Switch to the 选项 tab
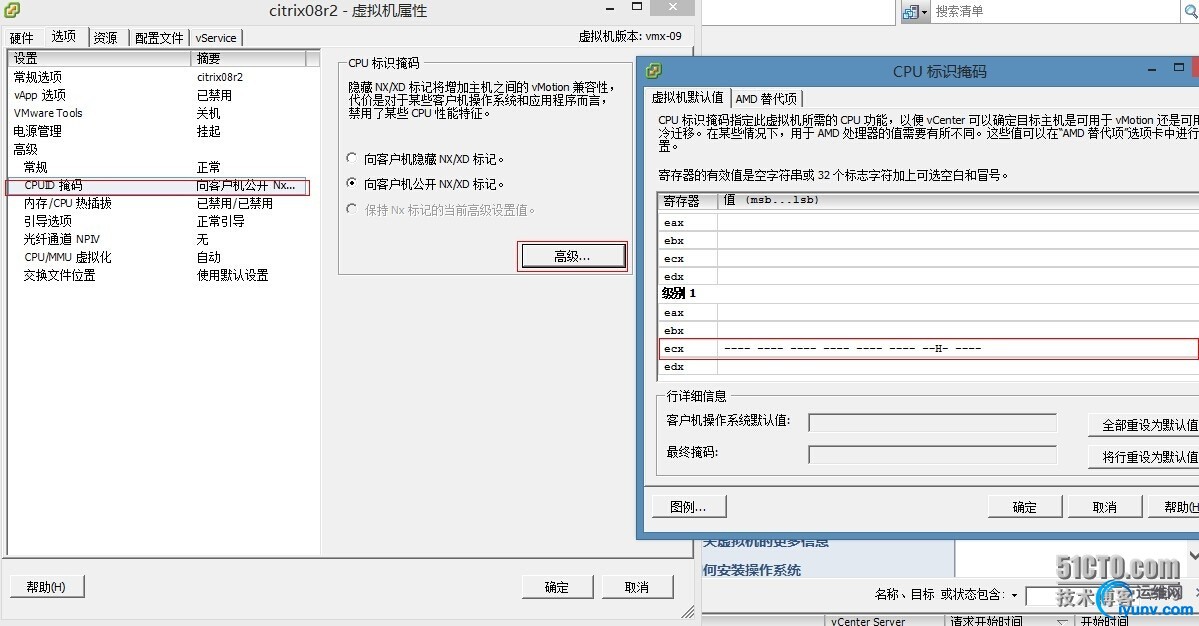 click(63, 36)
